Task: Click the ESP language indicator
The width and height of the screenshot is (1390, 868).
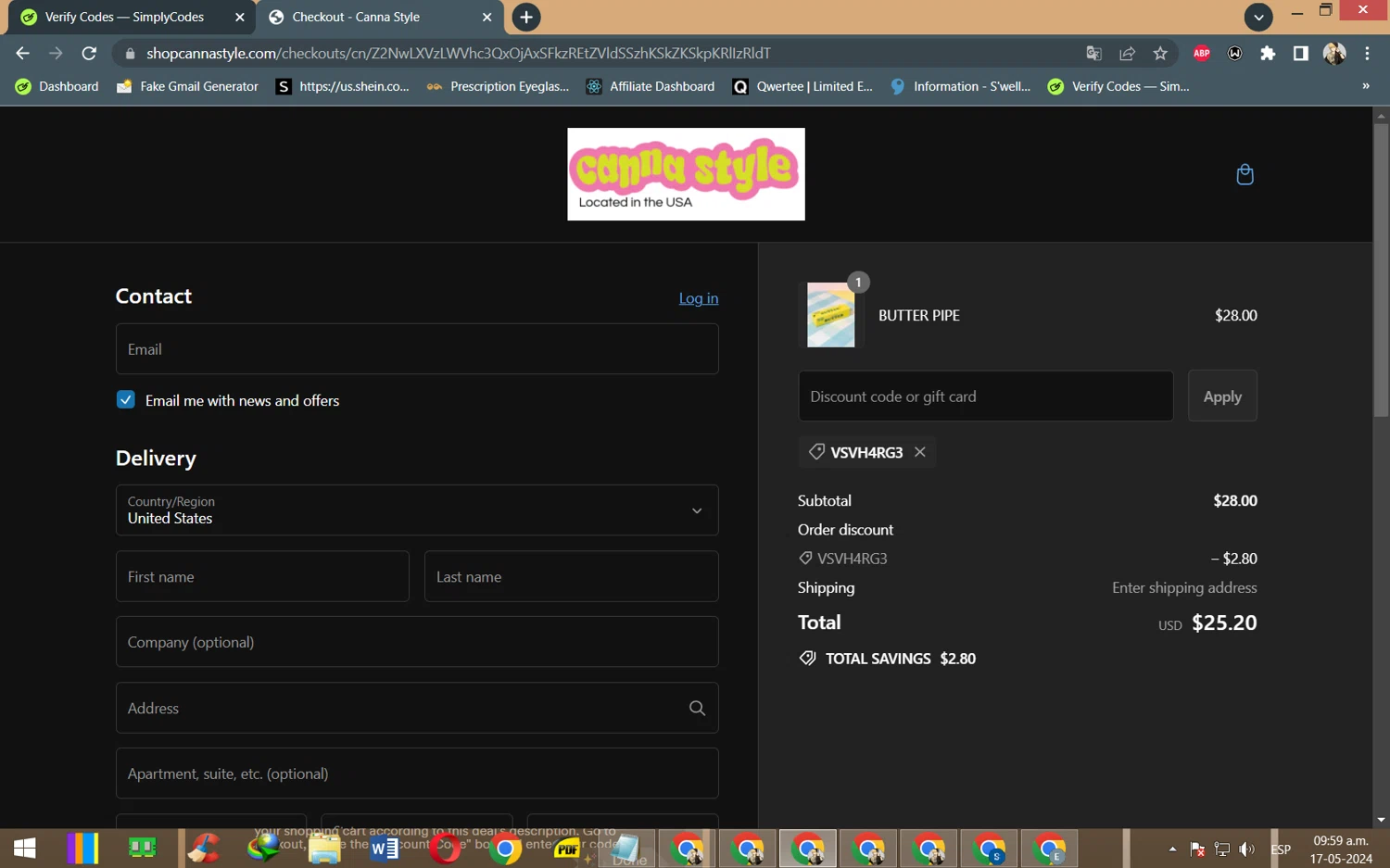Action: [1281, 849]
